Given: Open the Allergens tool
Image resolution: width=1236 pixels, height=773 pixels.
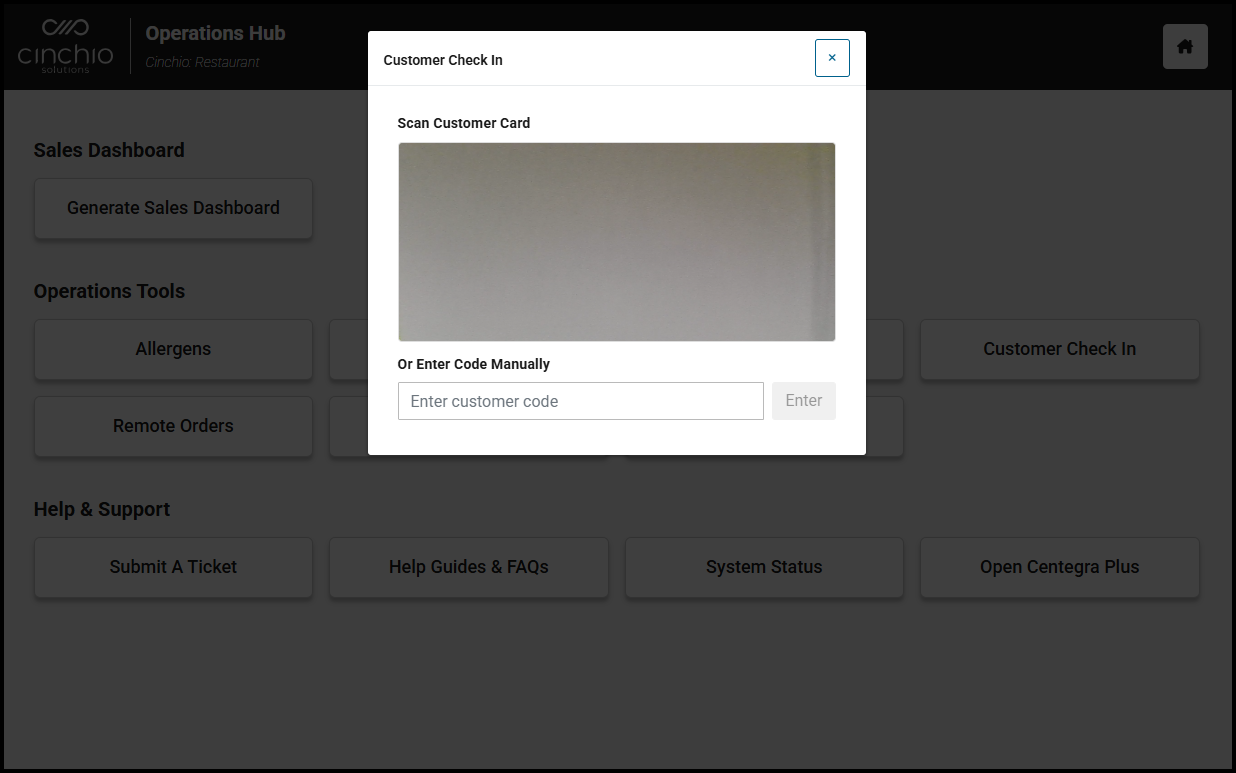Looking at the screenshot, I should [173, 349].
